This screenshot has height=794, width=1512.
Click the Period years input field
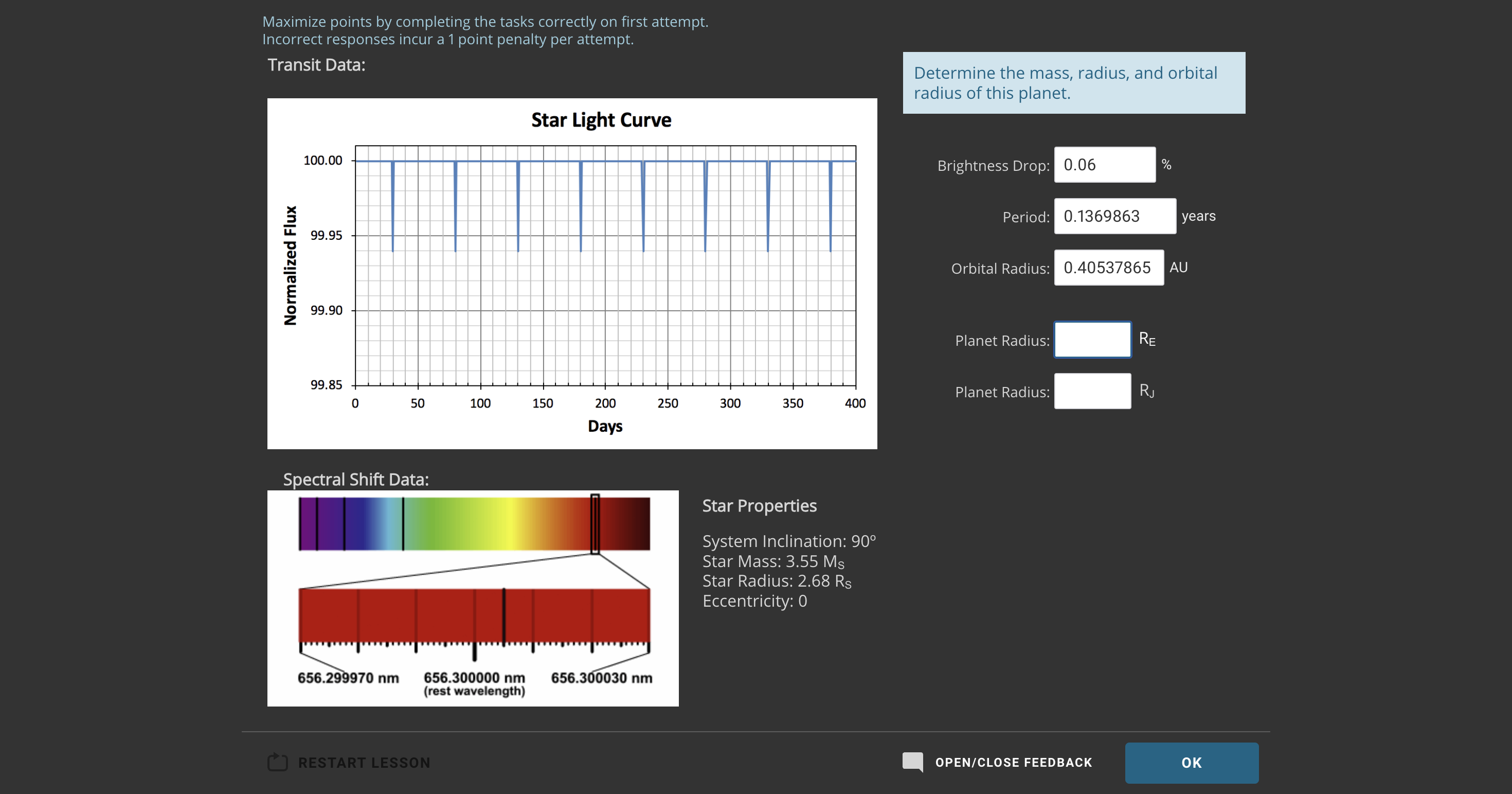[1114, 217]
